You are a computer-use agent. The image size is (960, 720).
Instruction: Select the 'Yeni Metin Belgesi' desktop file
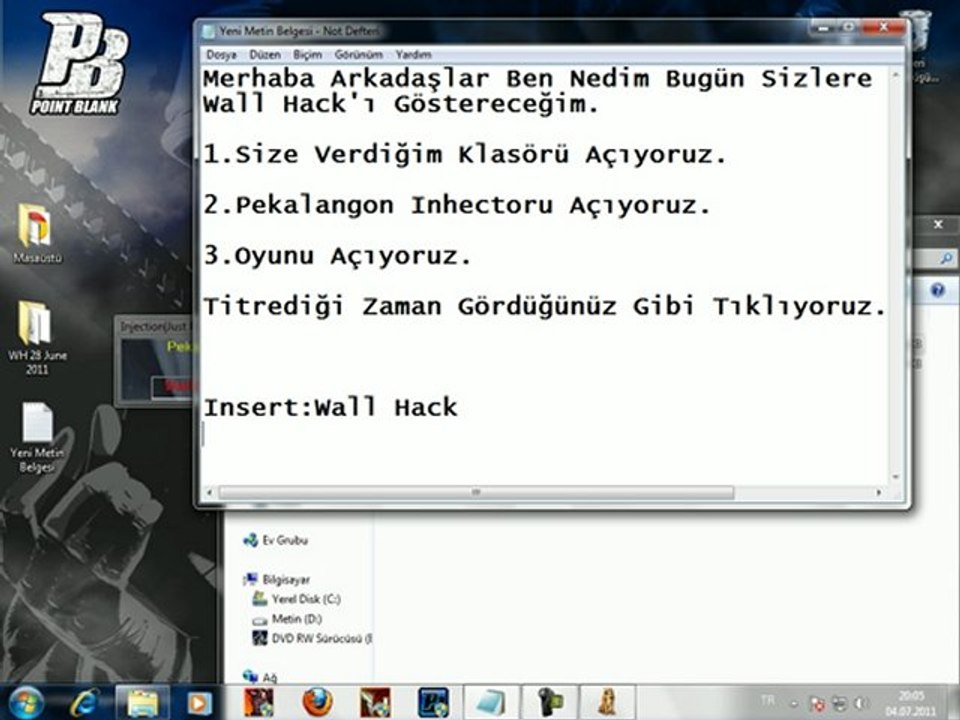(36, 437)
